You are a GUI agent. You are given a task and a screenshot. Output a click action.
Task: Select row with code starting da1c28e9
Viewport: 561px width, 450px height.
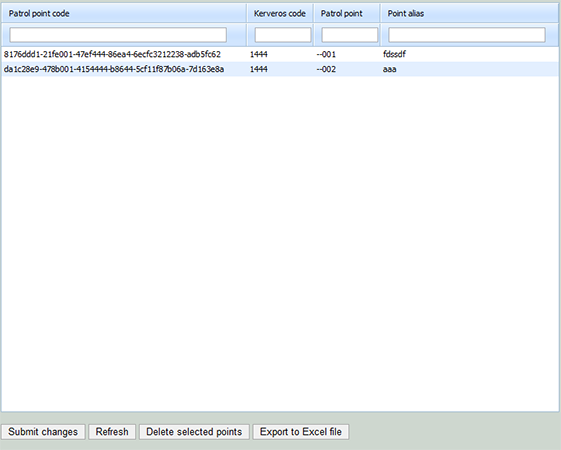coord(280,69)
